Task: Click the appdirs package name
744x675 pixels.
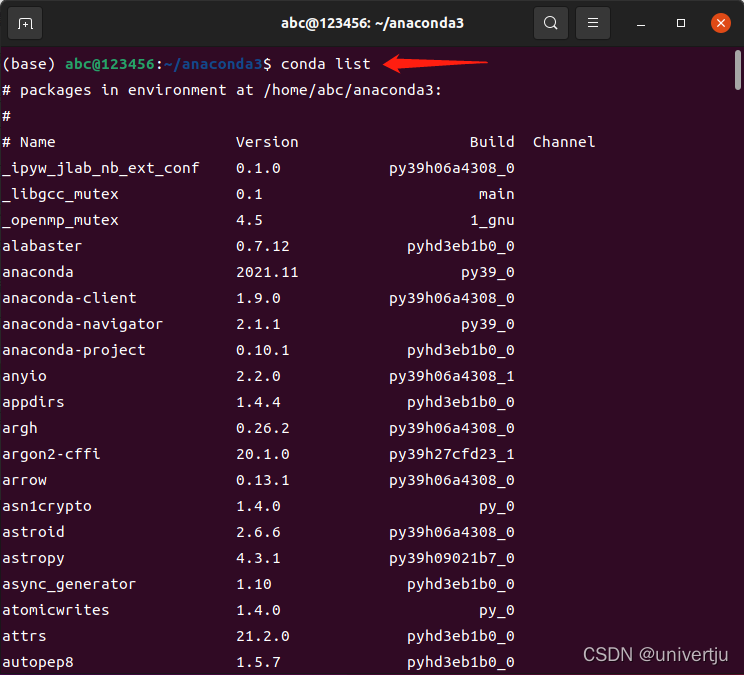Action: tap(33, 402)
